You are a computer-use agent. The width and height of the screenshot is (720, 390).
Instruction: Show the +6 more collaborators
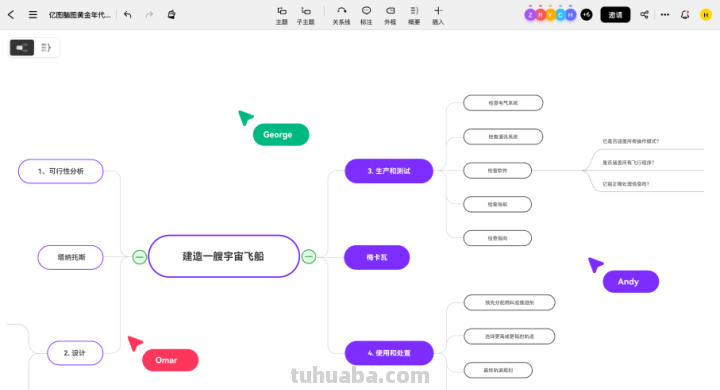[586, 15]
